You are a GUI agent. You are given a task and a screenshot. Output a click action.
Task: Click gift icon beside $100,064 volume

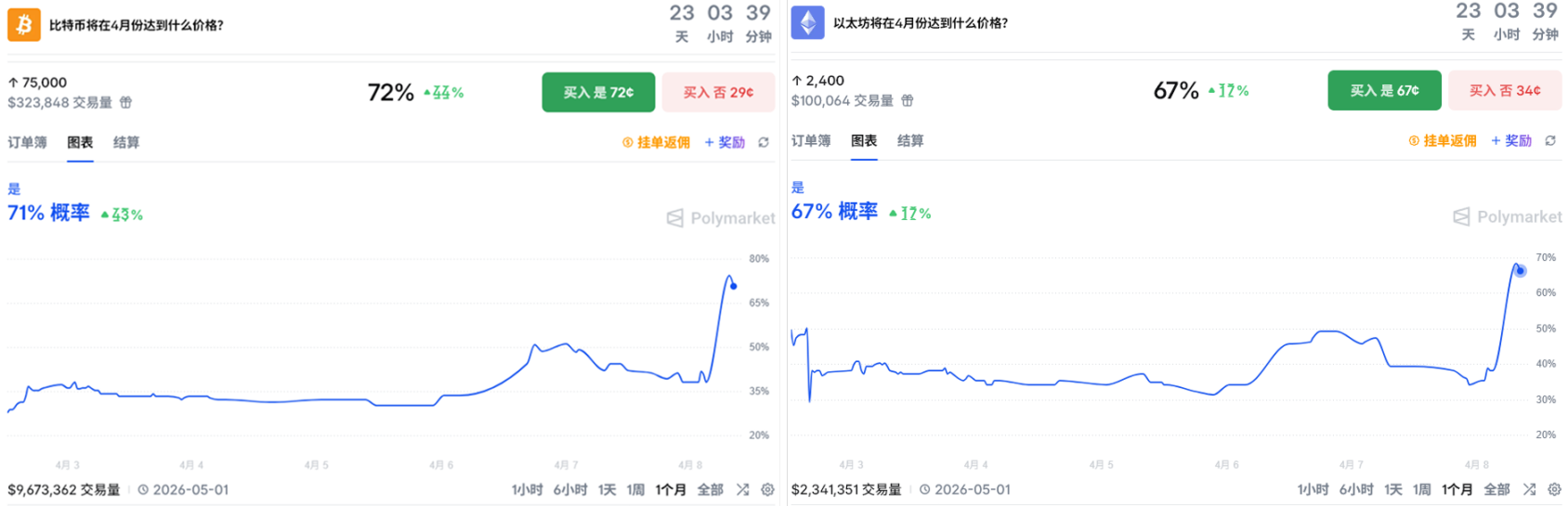[908, 100]
